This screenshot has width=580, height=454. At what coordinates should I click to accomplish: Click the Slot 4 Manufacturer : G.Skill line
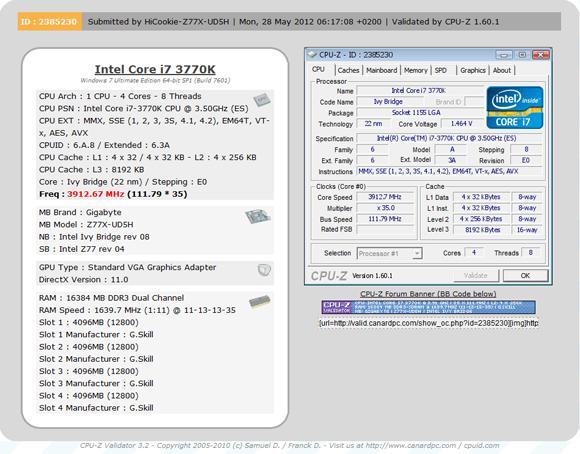pos(96,408)
